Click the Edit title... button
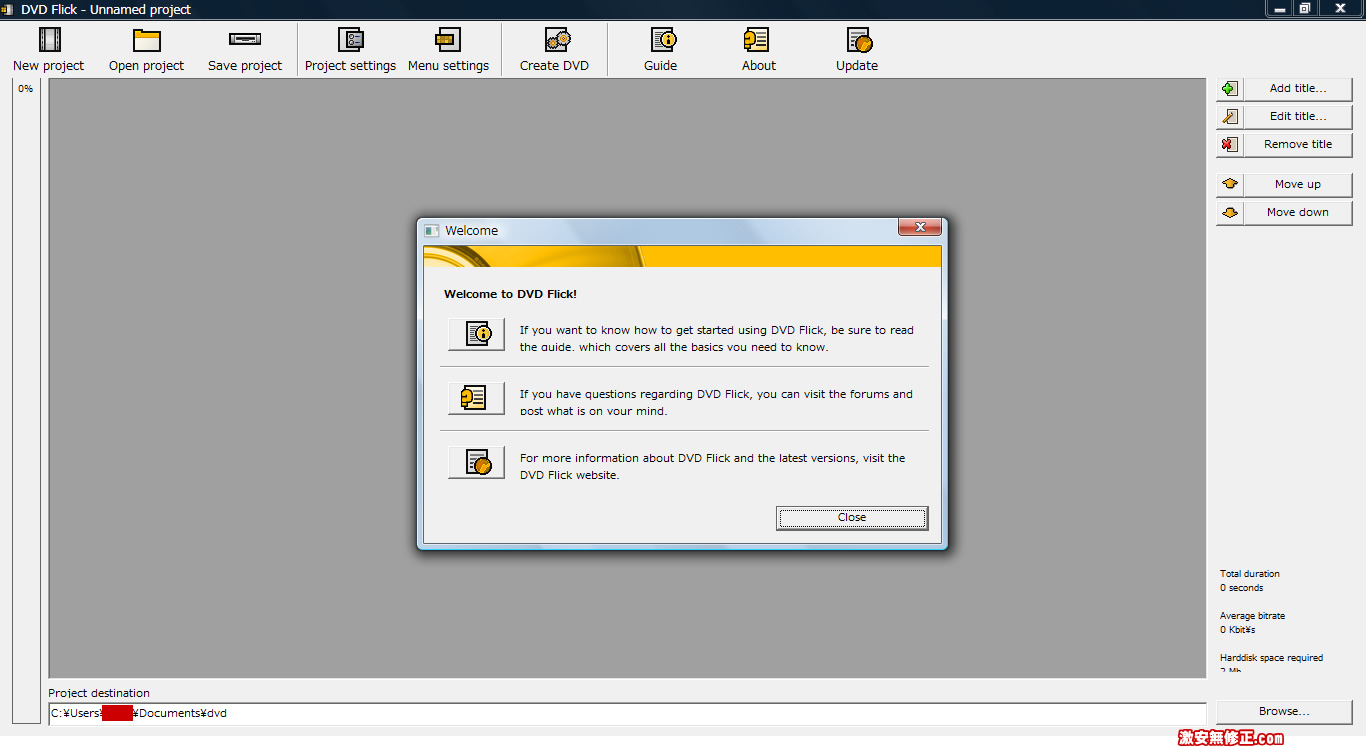Screen dimensions: 1366x747 [1298, 117]
